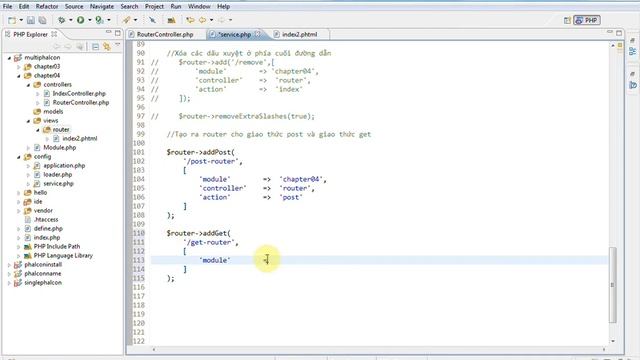
Task: Expand the chapter03 folder
Action: (19, 67)
